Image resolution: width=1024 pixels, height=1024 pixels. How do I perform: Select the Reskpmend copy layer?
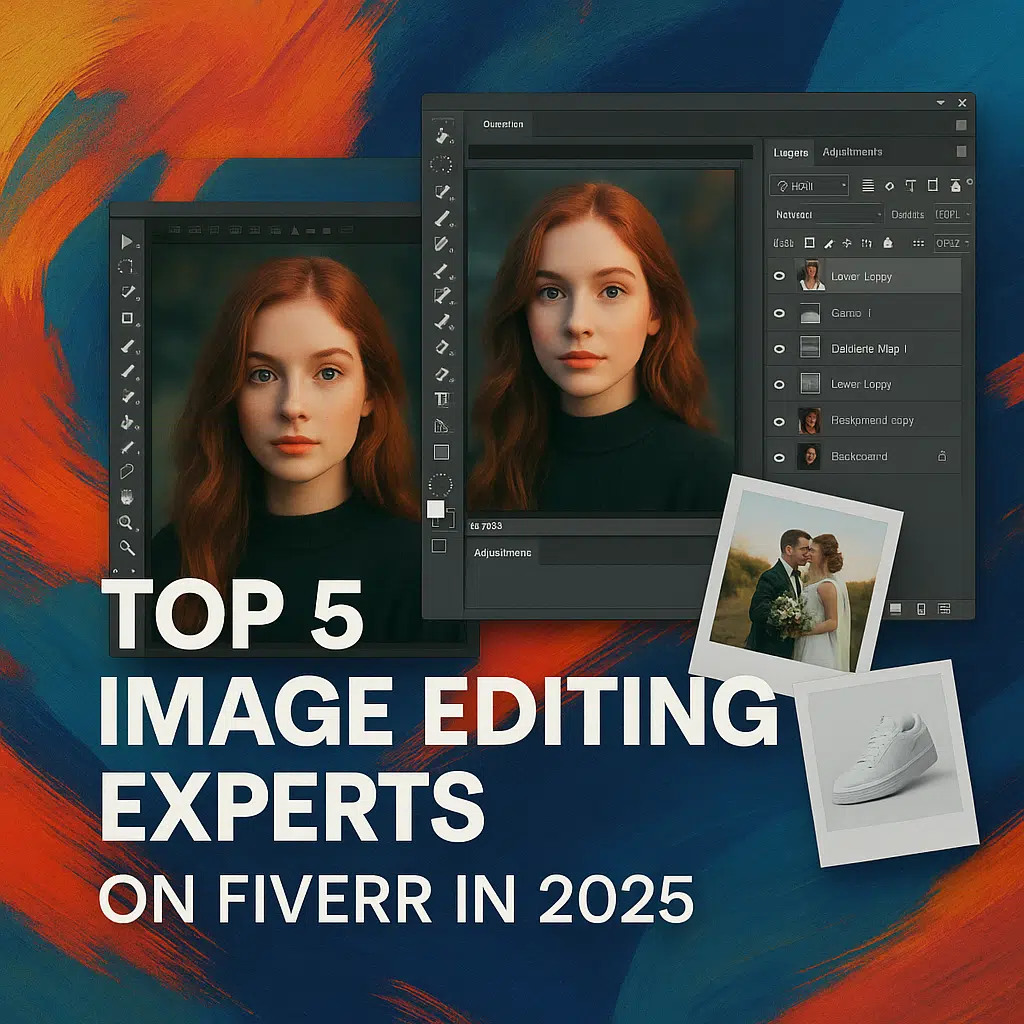pos(872,421)
